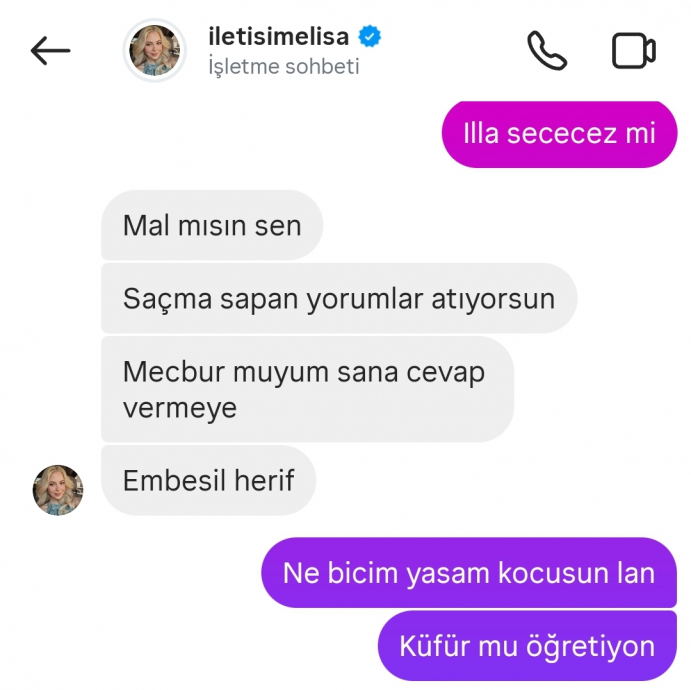Open the header profile picture
The image size is (691, 690).
coord(155,50)
